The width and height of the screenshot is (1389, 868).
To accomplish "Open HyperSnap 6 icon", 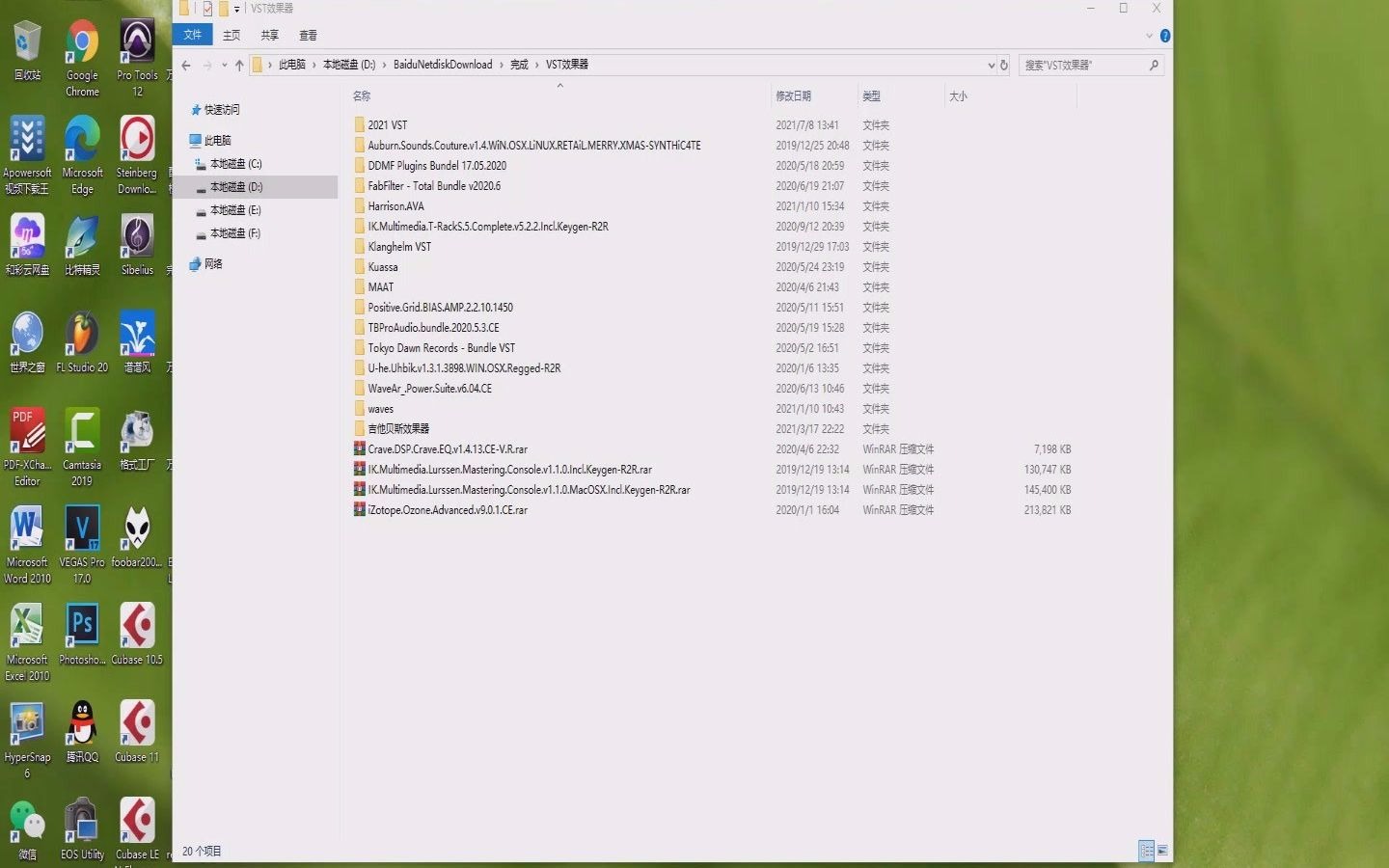I will pos(27,740).
